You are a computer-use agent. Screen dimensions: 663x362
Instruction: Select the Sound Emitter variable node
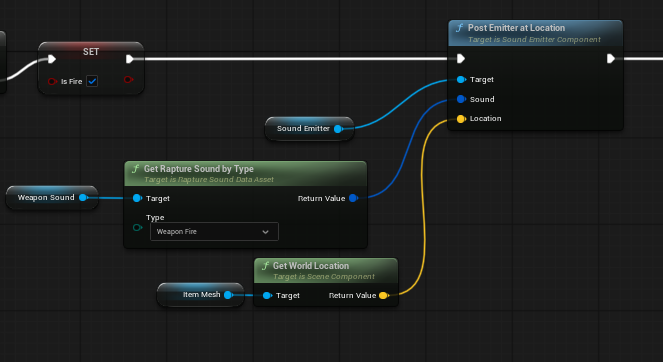[x=310, y=129]
